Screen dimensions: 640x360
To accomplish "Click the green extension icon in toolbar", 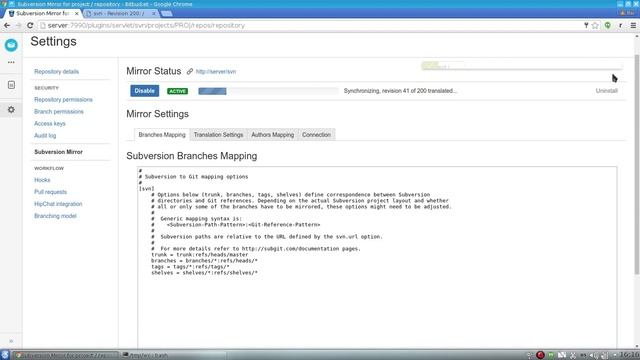I will (608, 25).
